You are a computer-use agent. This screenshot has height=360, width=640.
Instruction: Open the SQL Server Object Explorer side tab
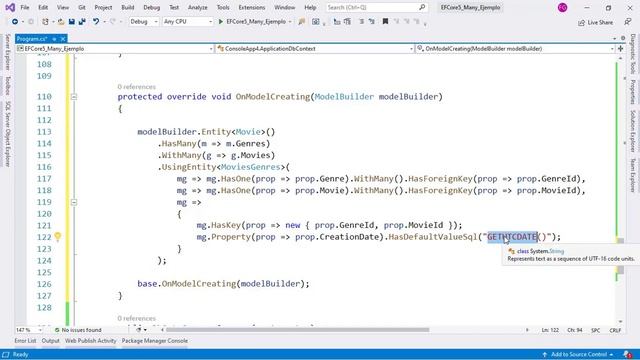coord(7,134)
